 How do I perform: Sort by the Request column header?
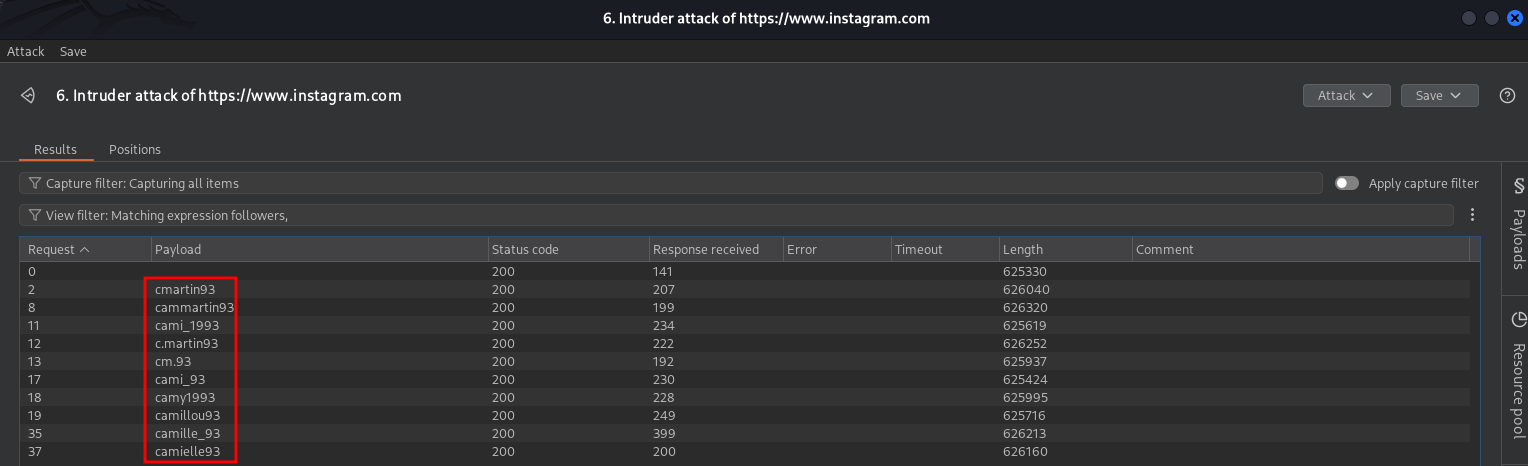click(x=85, y=249)
